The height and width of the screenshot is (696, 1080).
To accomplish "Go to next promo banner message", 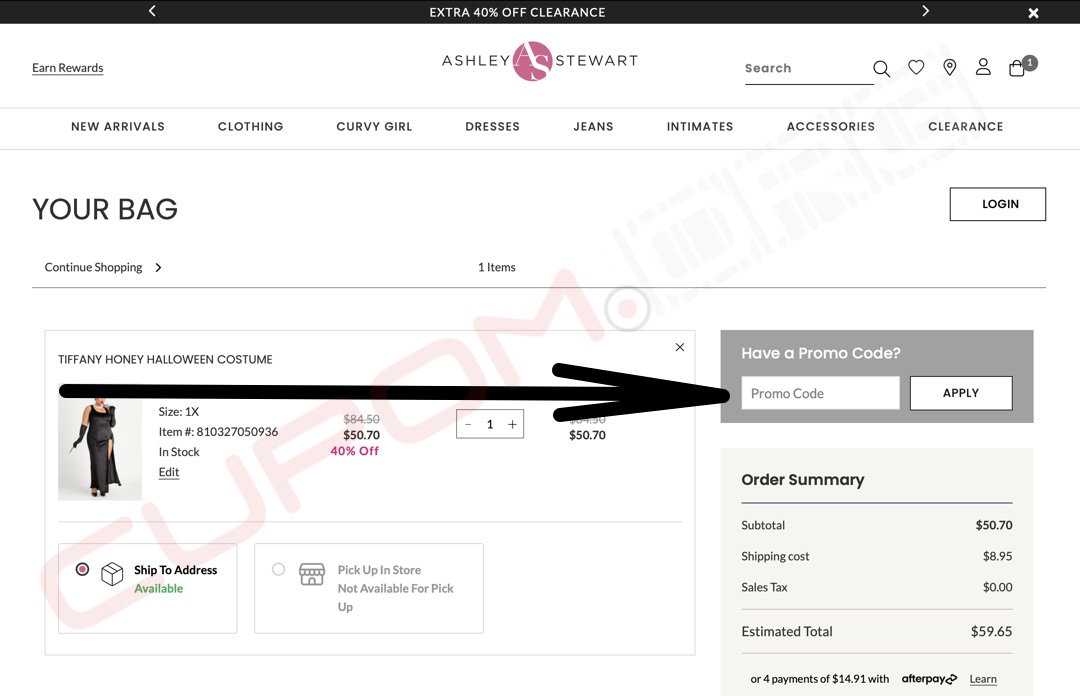I will 925,11.
